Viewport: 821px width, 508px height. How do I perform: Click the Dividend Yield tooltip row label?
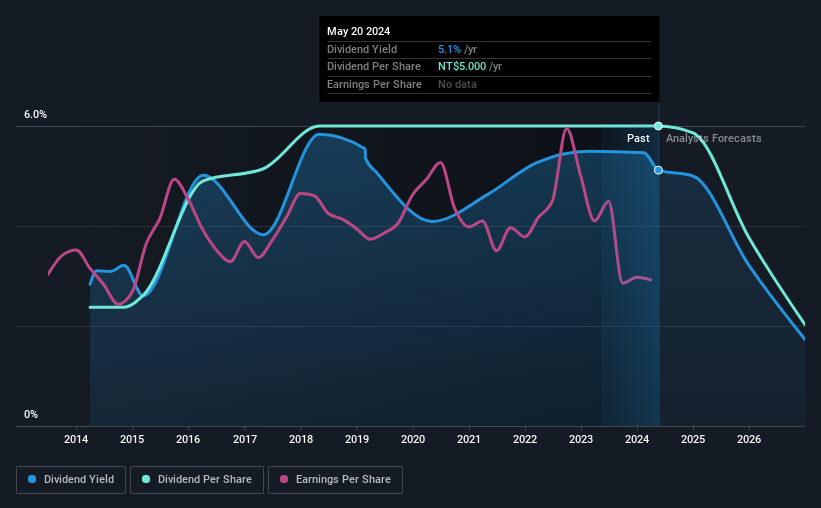point(362,49)
